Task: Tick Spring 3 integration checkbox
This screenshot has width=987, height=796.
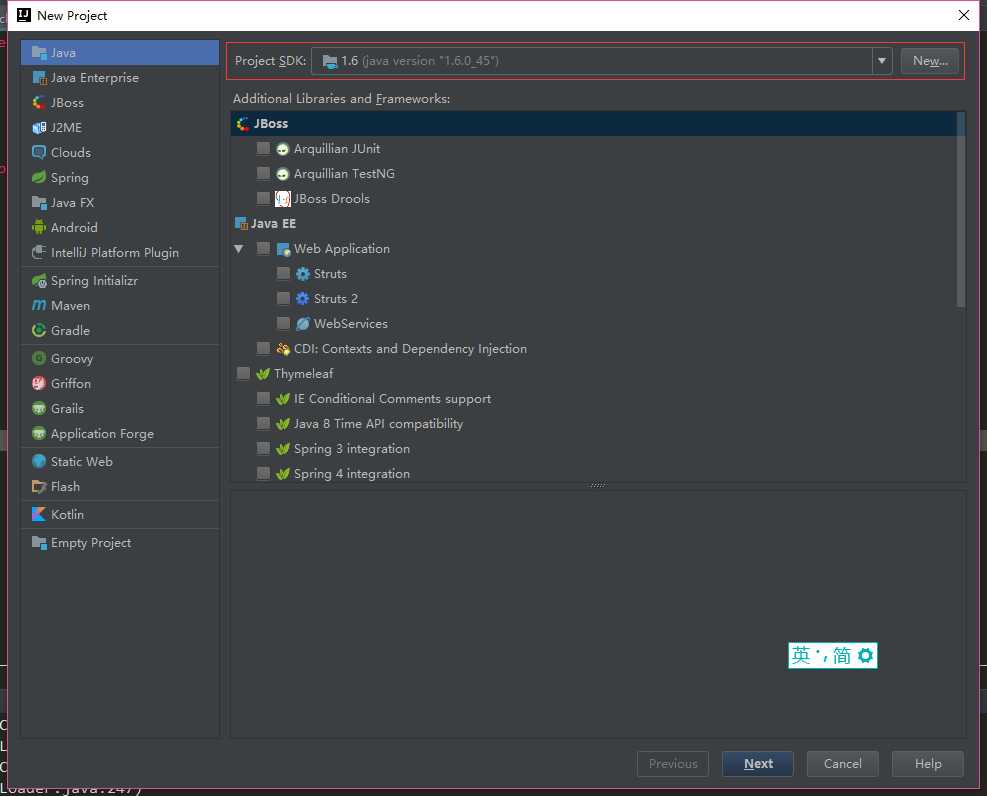Action: click(263, 448)
